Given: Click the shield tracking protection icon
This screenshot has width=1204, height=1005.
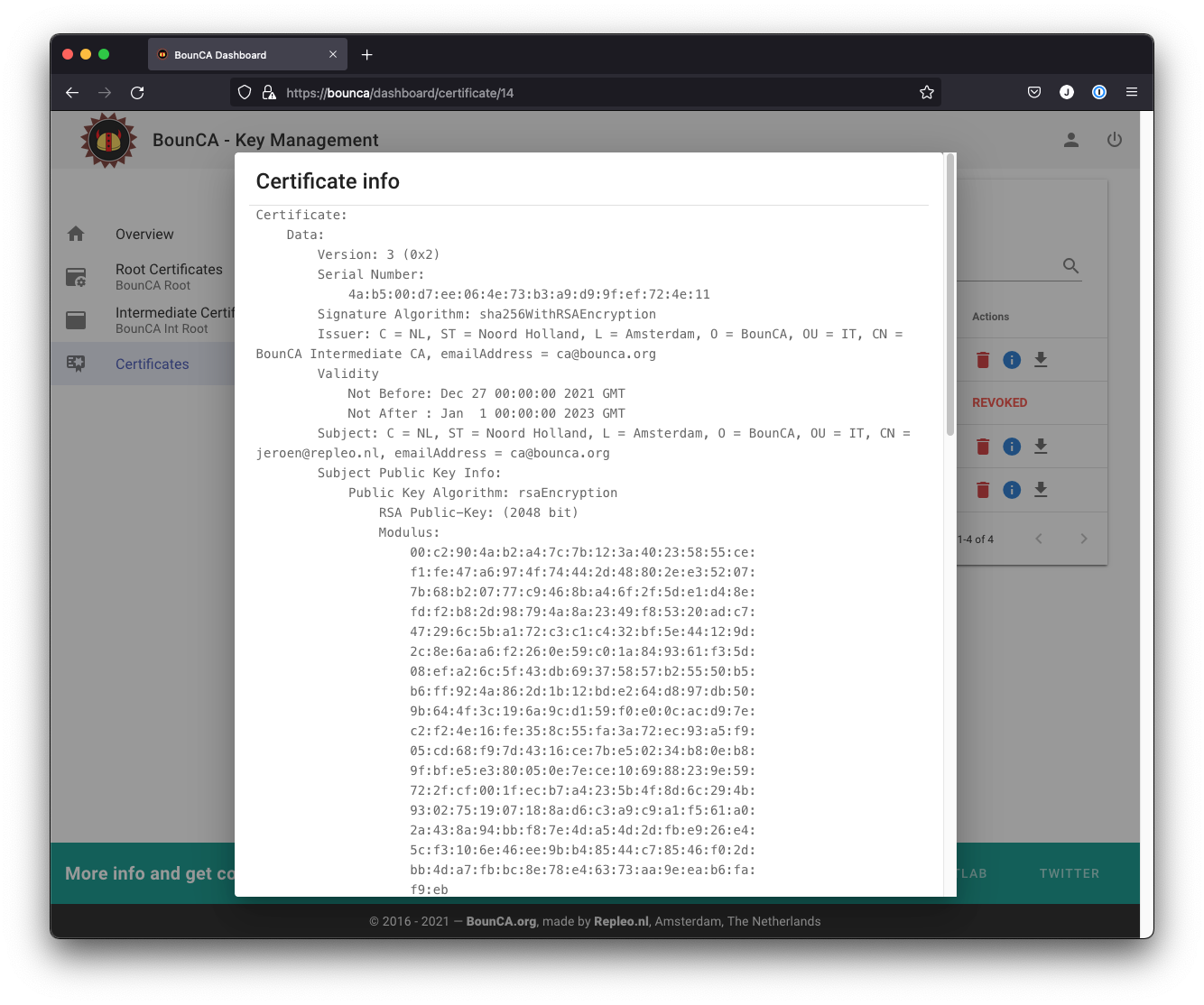Looking at the screenshot, I should 245,92.
